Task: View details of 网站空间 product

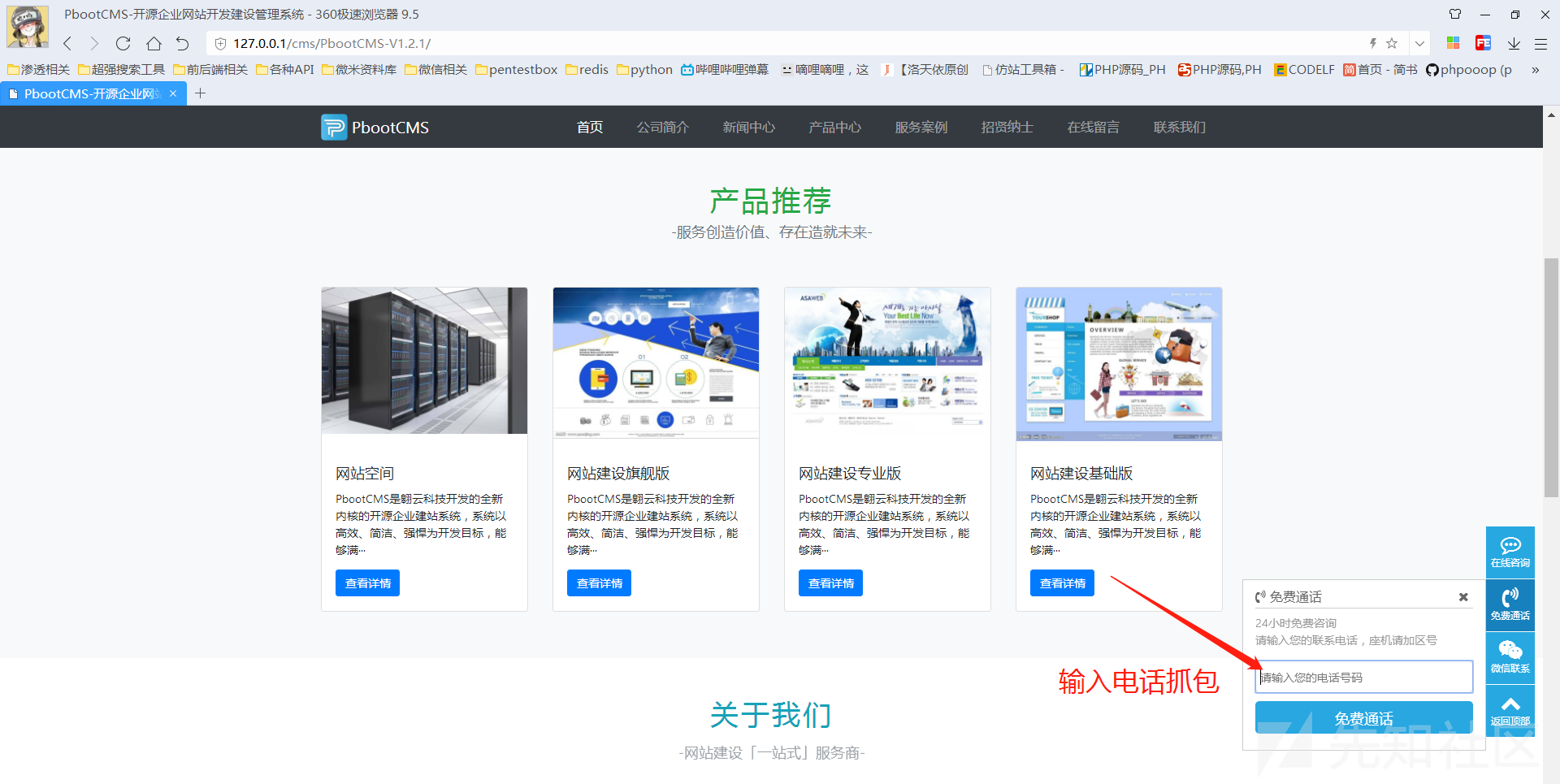Action: (367, 583)
